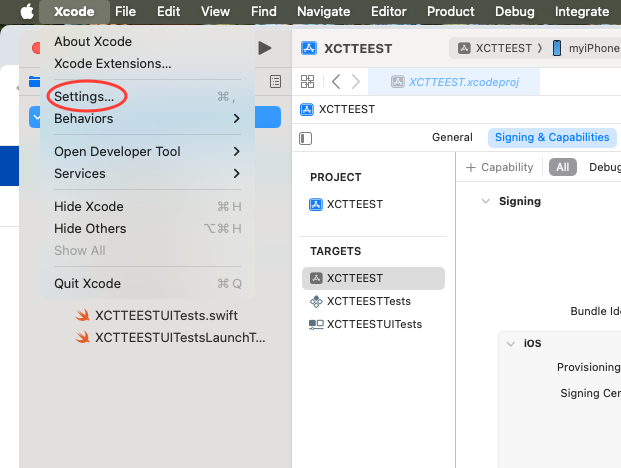Image resolution: width=621 pixels, height=468 pixels.
Task: Go forward with the right chevron arrow
Action: [x=356, y=82]
